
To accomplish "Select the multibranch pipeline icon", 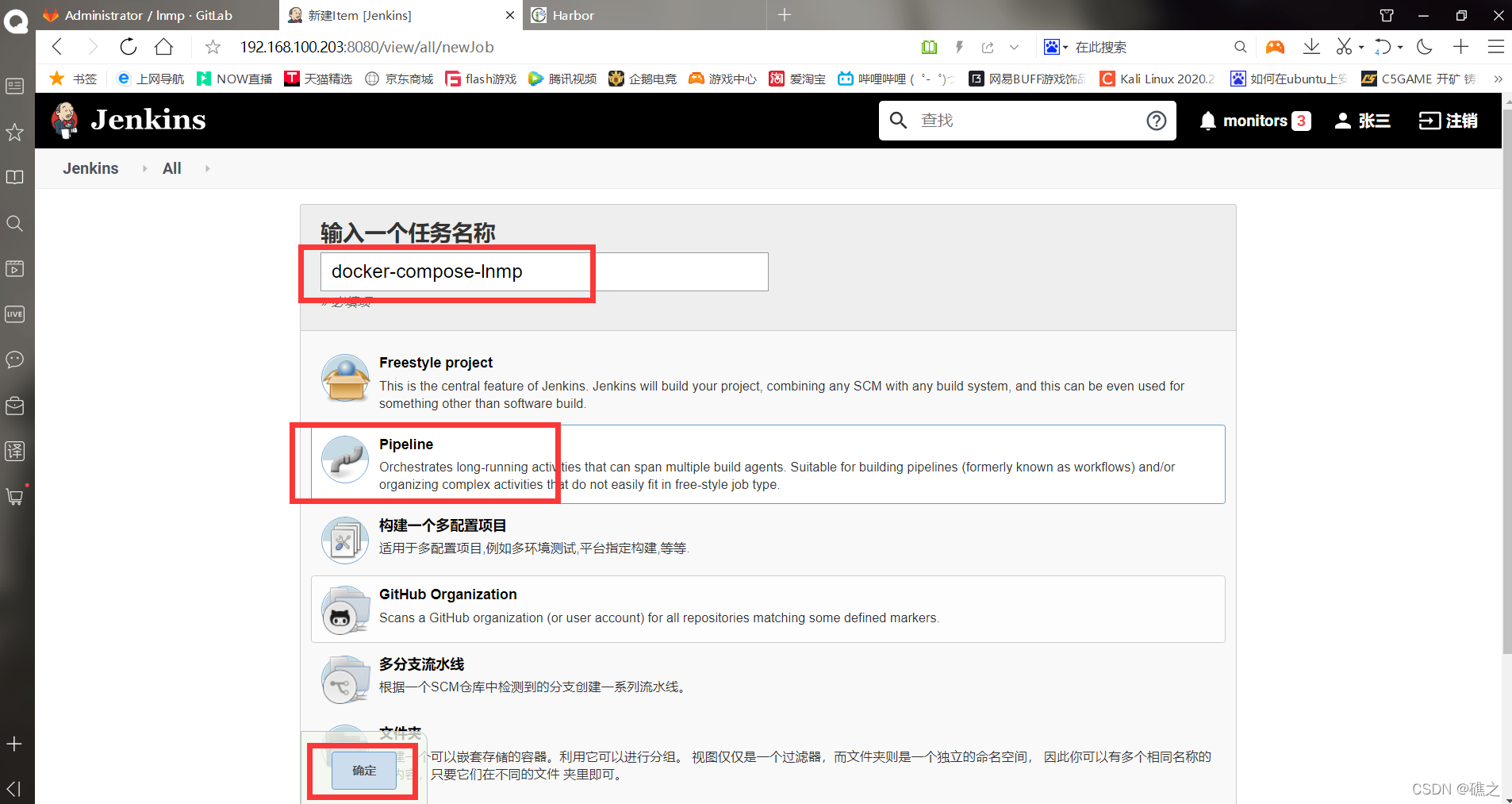I will click(x=345, y=679).
